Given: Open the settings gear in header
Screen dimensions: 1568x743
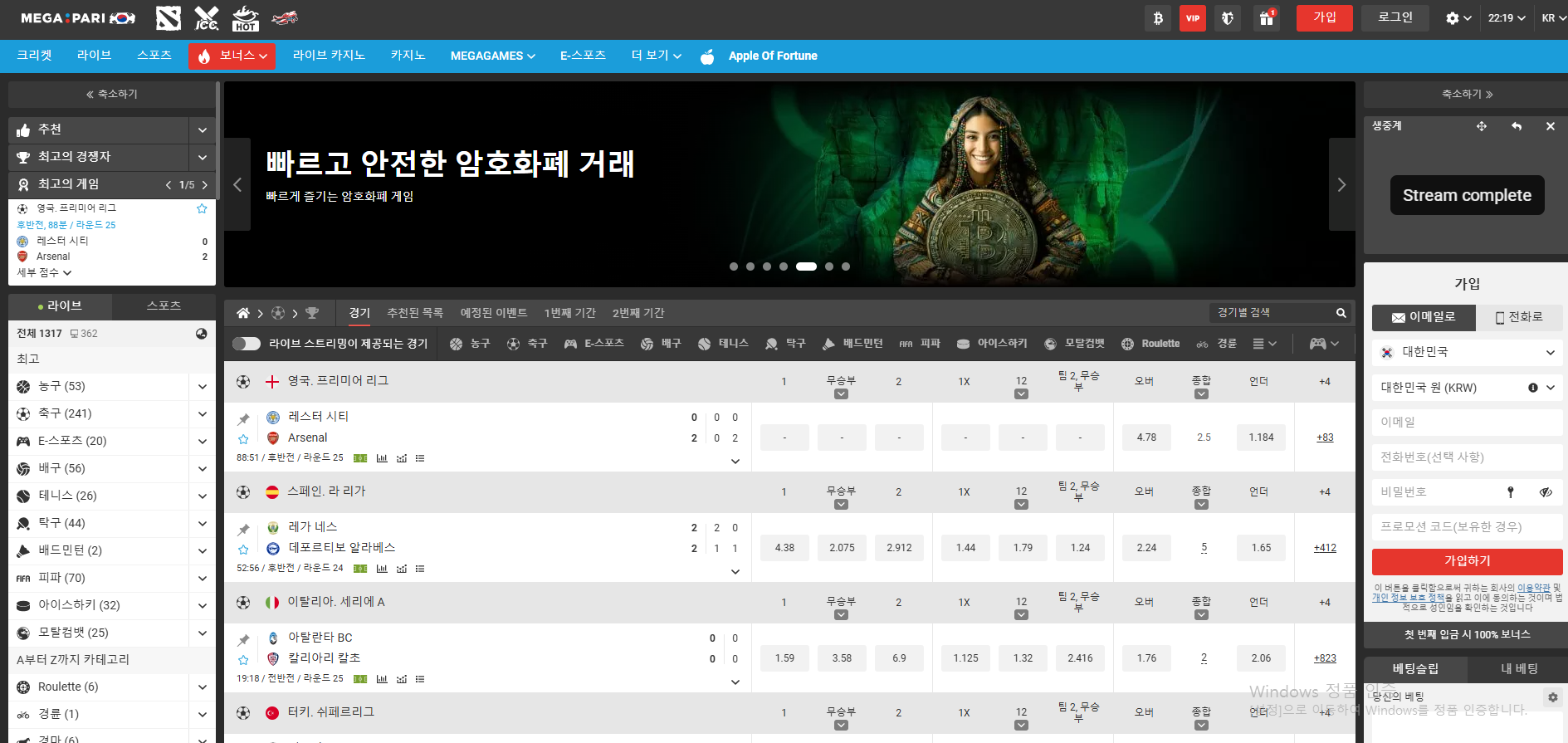Looking at the screenshot, I should (1458, 18).
